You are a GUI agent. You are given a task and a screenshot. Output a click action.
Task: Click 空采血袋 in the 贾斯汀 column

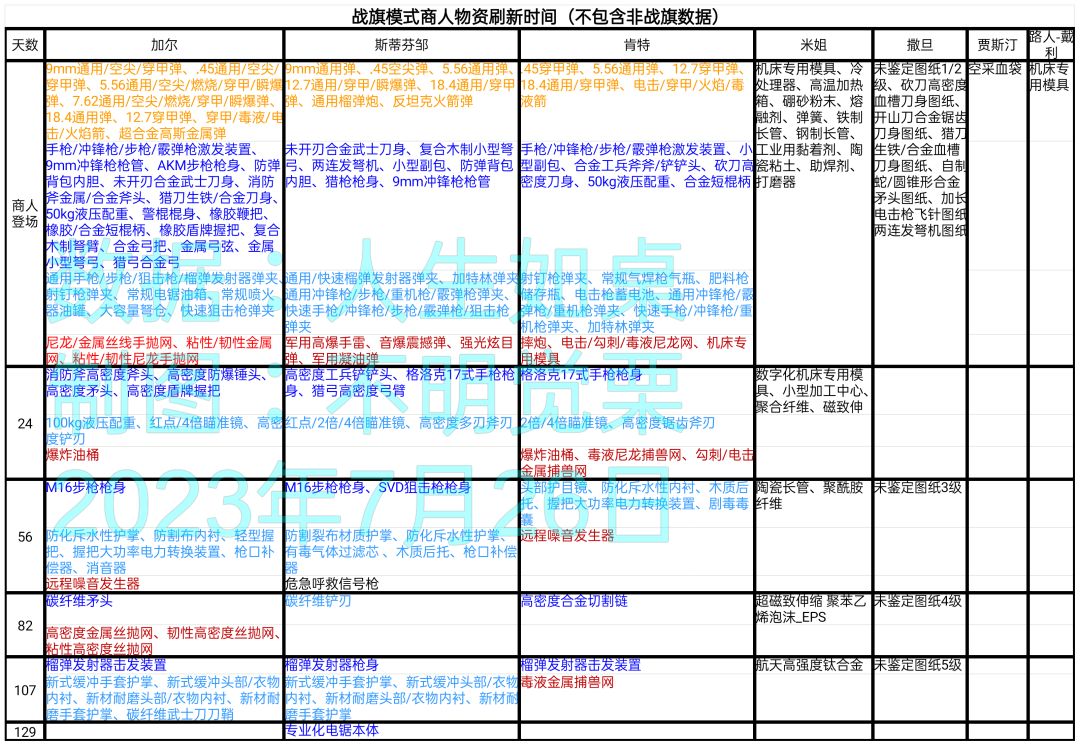[x=995, y=69]
